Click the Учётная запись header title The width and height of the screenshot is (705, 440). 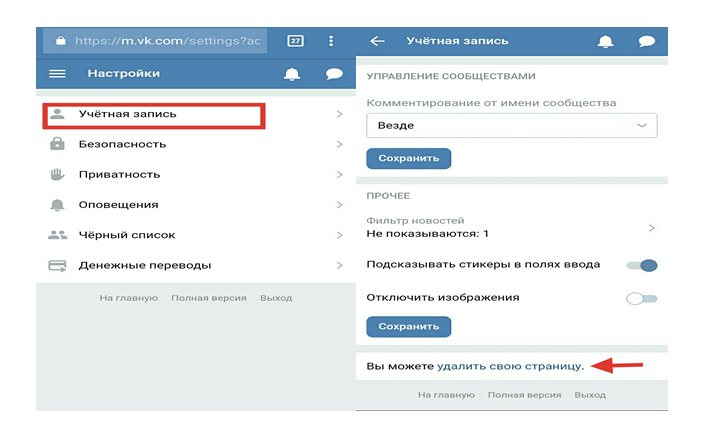pyautogui.click(x=457, y=41)
